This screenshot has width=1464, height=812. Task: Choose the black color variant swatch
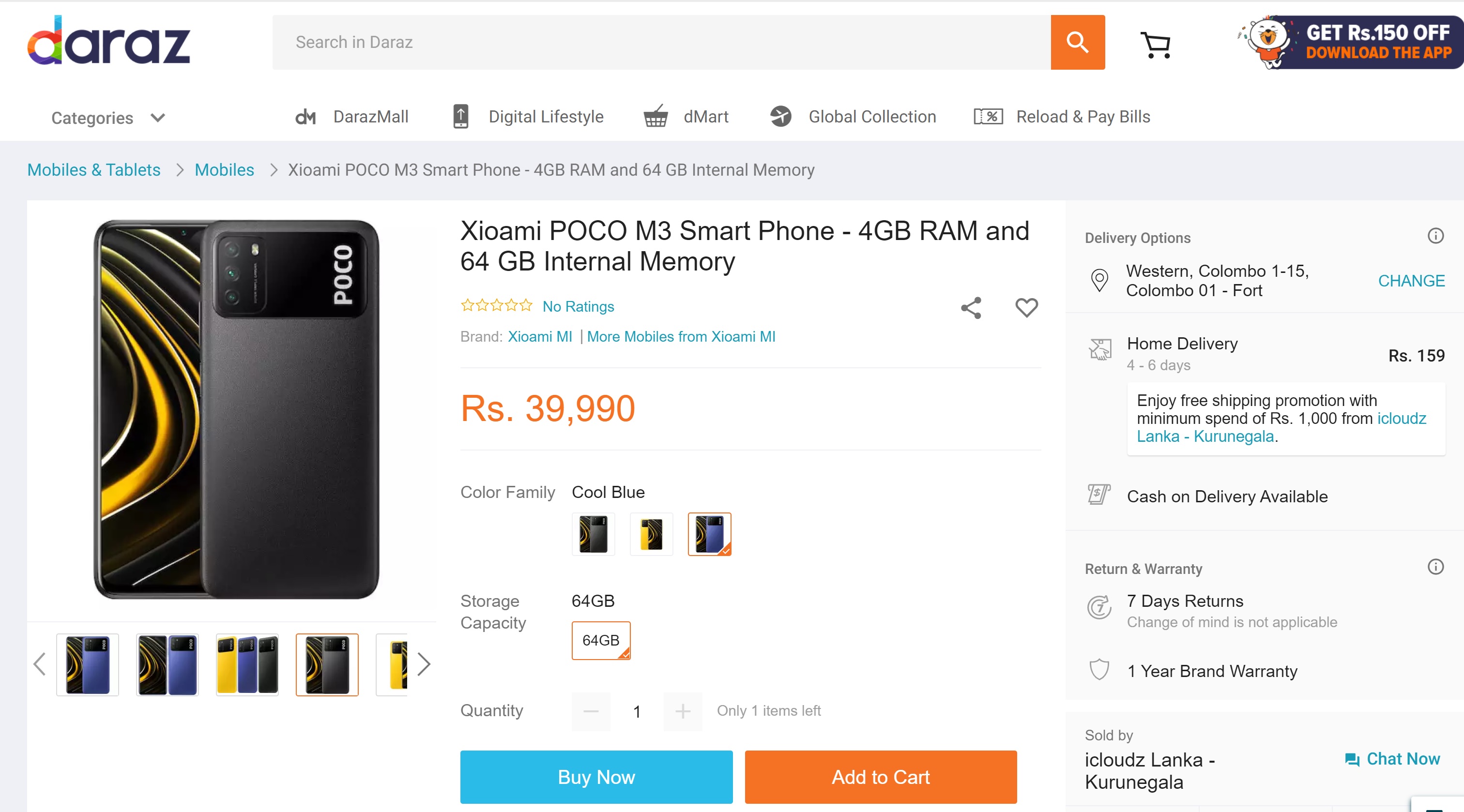(593, 534)
